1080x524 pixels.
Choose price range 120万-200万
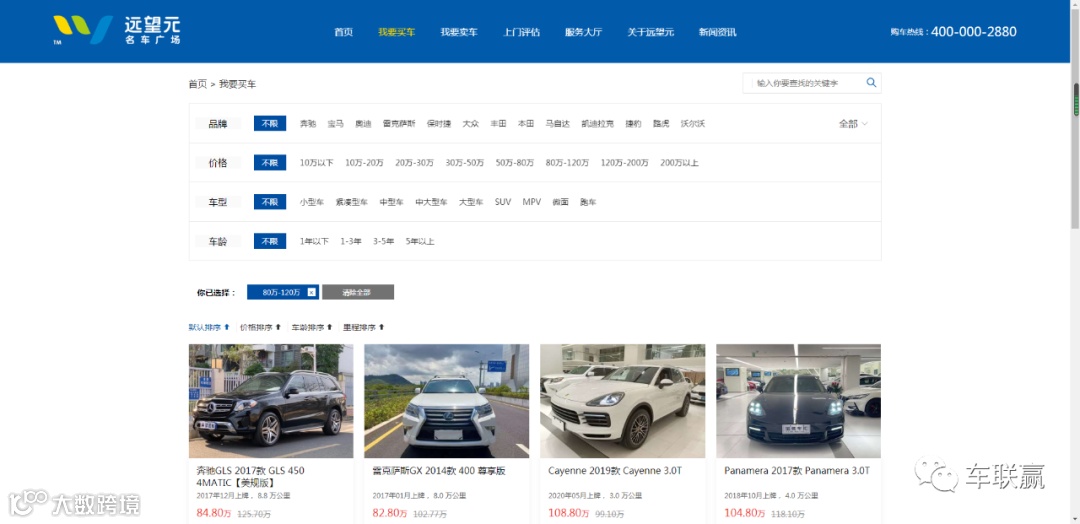tap(625, 163)
